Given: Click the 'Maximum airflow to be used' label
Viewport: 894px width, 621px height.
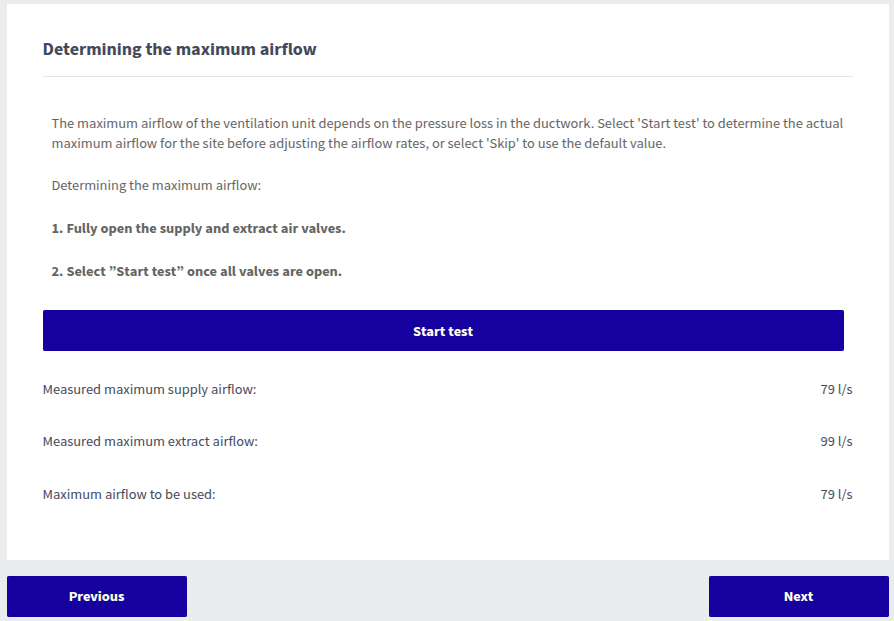Looking at the screenshot, I should pos(129,494).
